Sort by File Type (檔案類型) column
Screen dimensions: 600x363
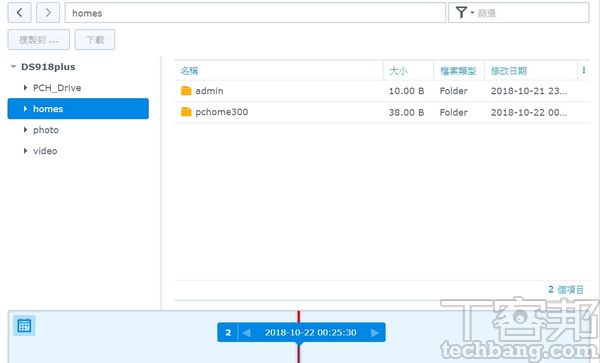459,70
